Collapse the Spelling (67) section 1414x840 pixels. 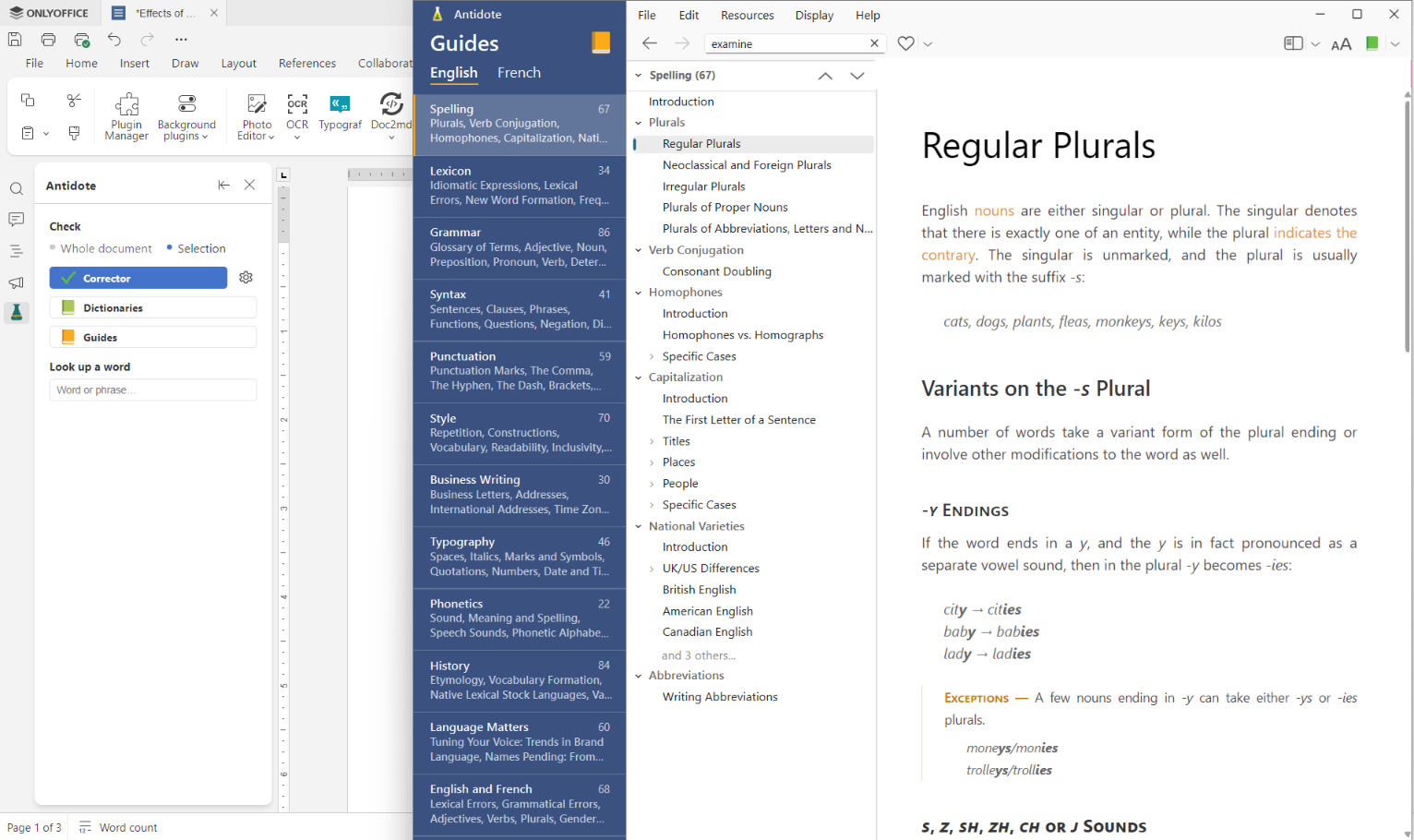[638, 75]
